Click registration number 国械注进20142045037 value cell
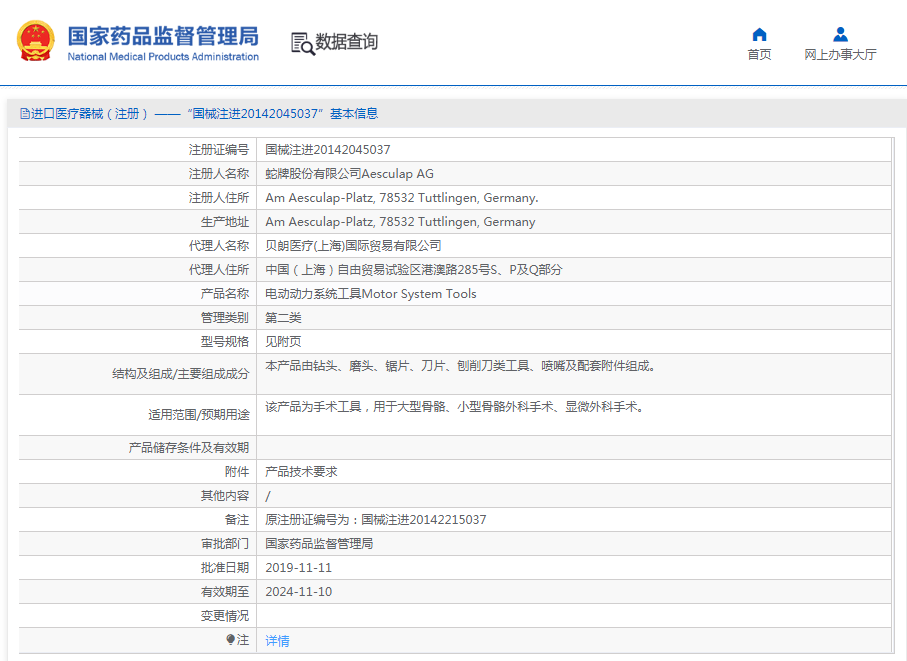 click(x=327, y=149)
